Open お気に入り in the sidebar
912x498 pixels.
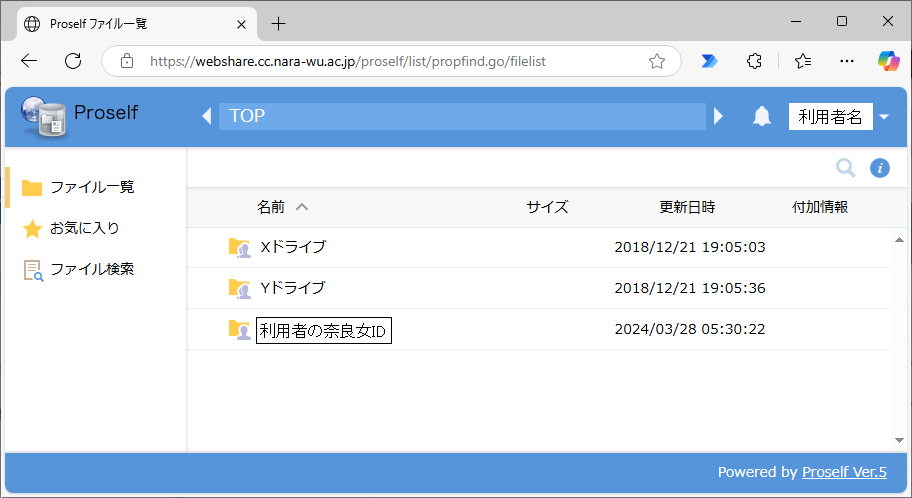pos(85,228)
